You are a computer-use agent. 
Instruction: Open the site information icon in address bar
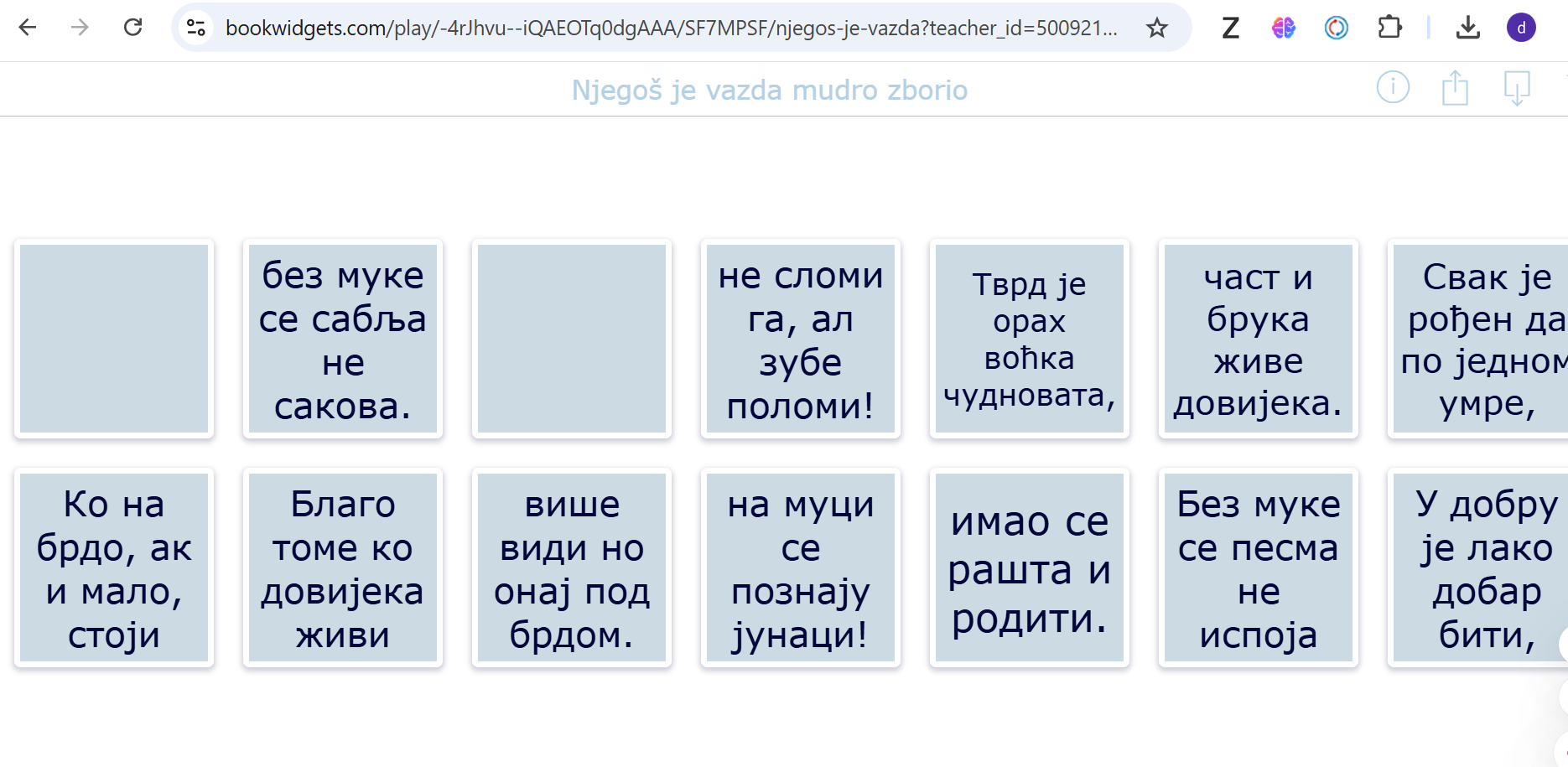click(x=196, y=28)
